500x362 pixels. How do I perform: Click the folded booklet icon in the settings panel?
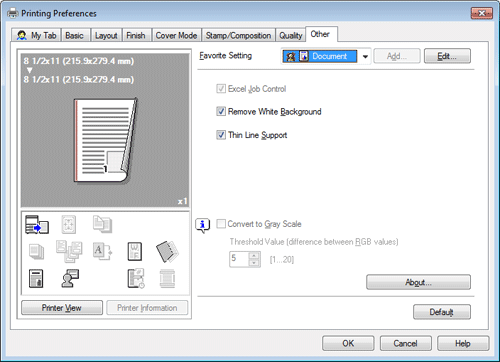[167, 251]
